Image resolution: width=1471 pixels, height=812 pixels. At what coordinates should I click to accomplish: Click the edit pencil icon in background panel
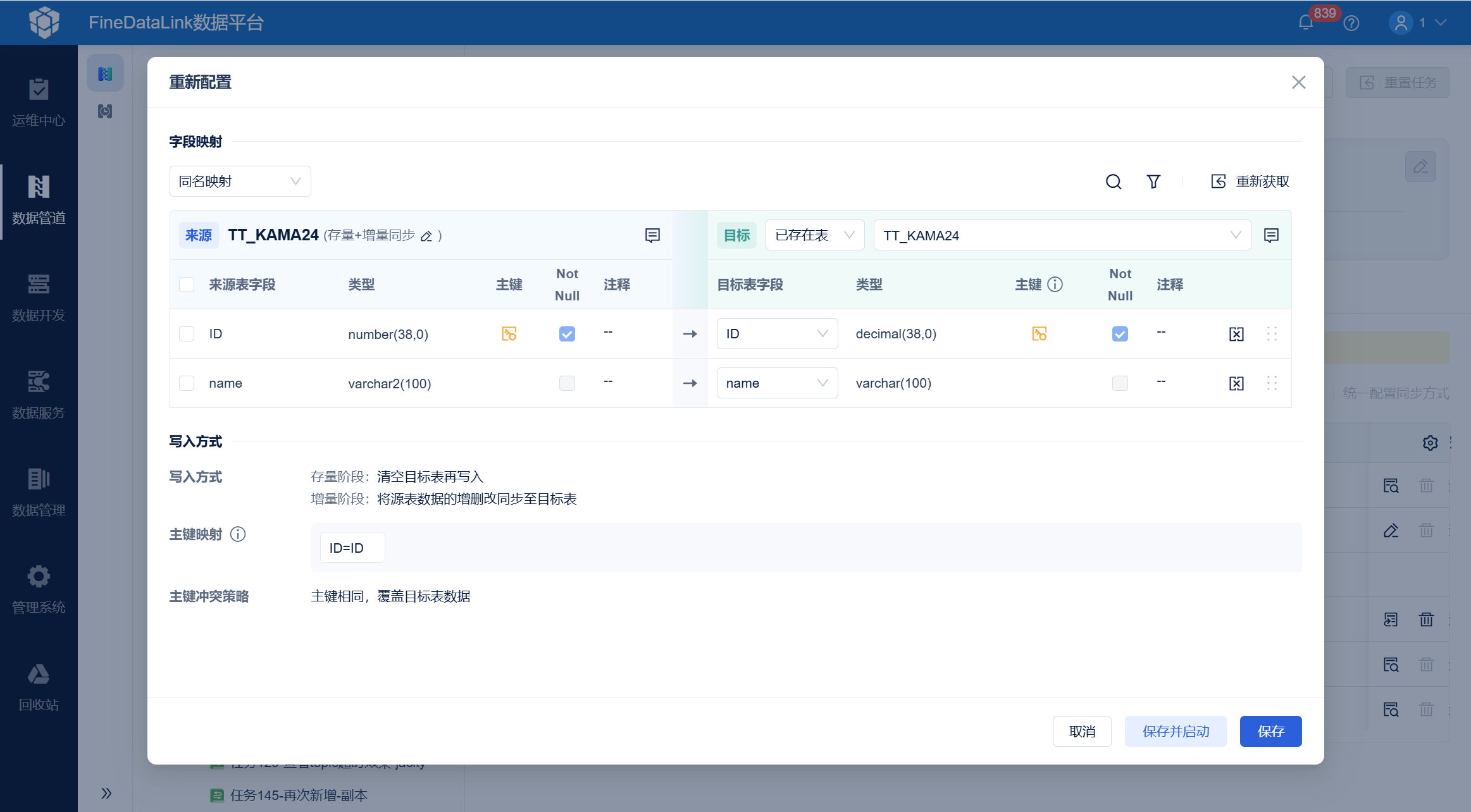click(1420, 167)
